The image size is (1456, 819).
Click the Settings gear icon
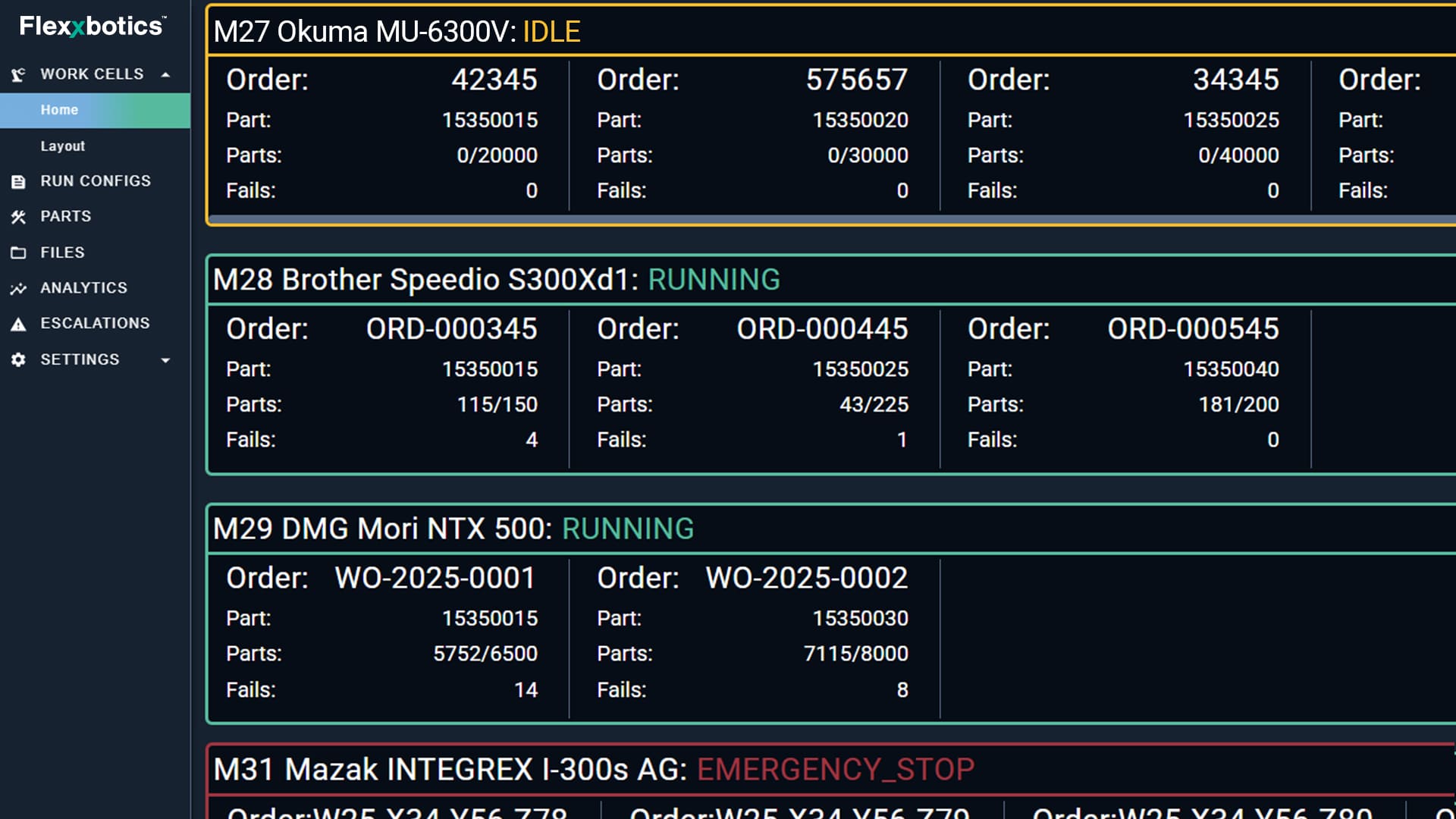pos(18,359)
